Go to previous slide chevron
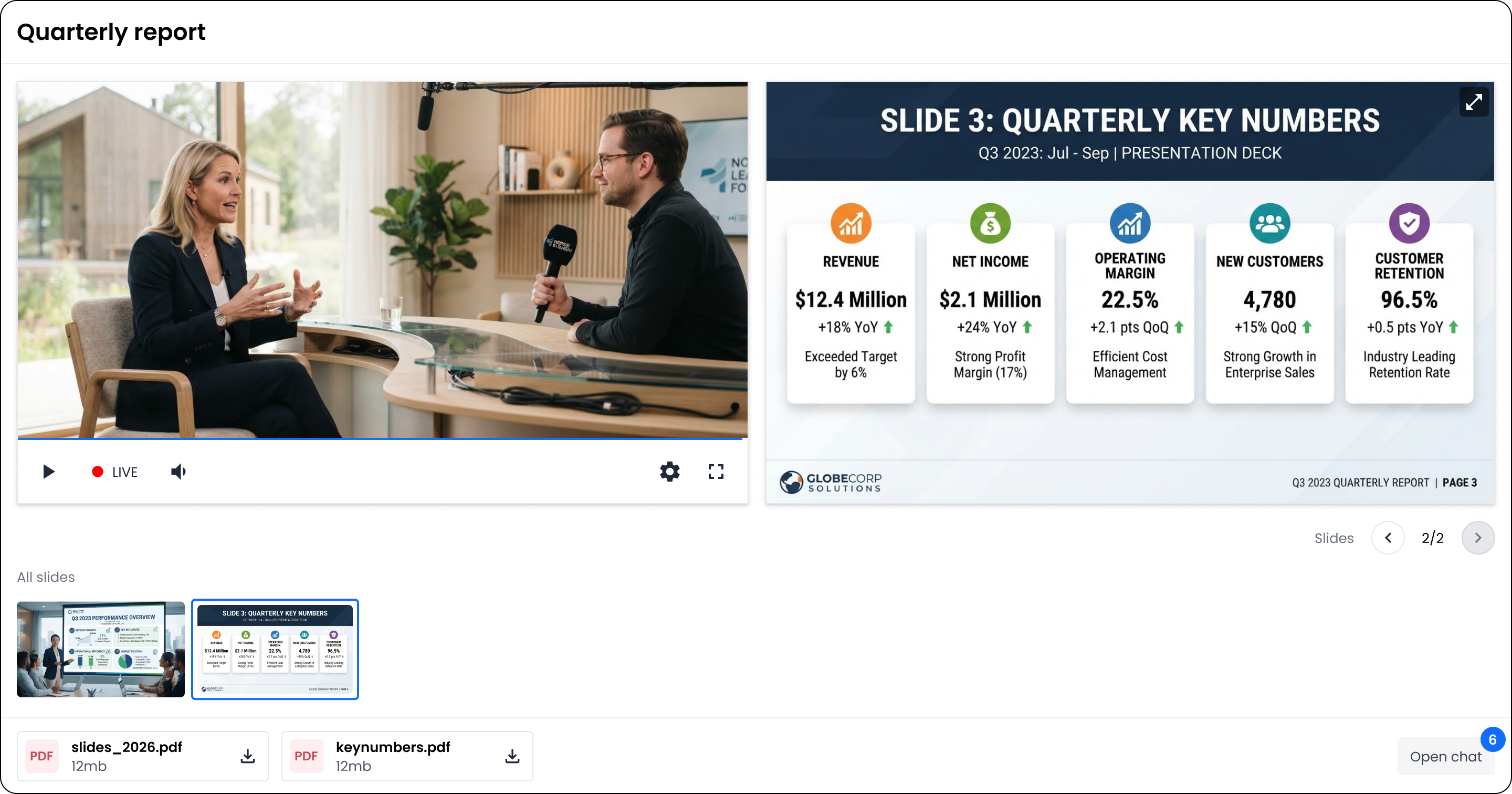This screenshot has height=794, width=1512. coord(1388,538)
